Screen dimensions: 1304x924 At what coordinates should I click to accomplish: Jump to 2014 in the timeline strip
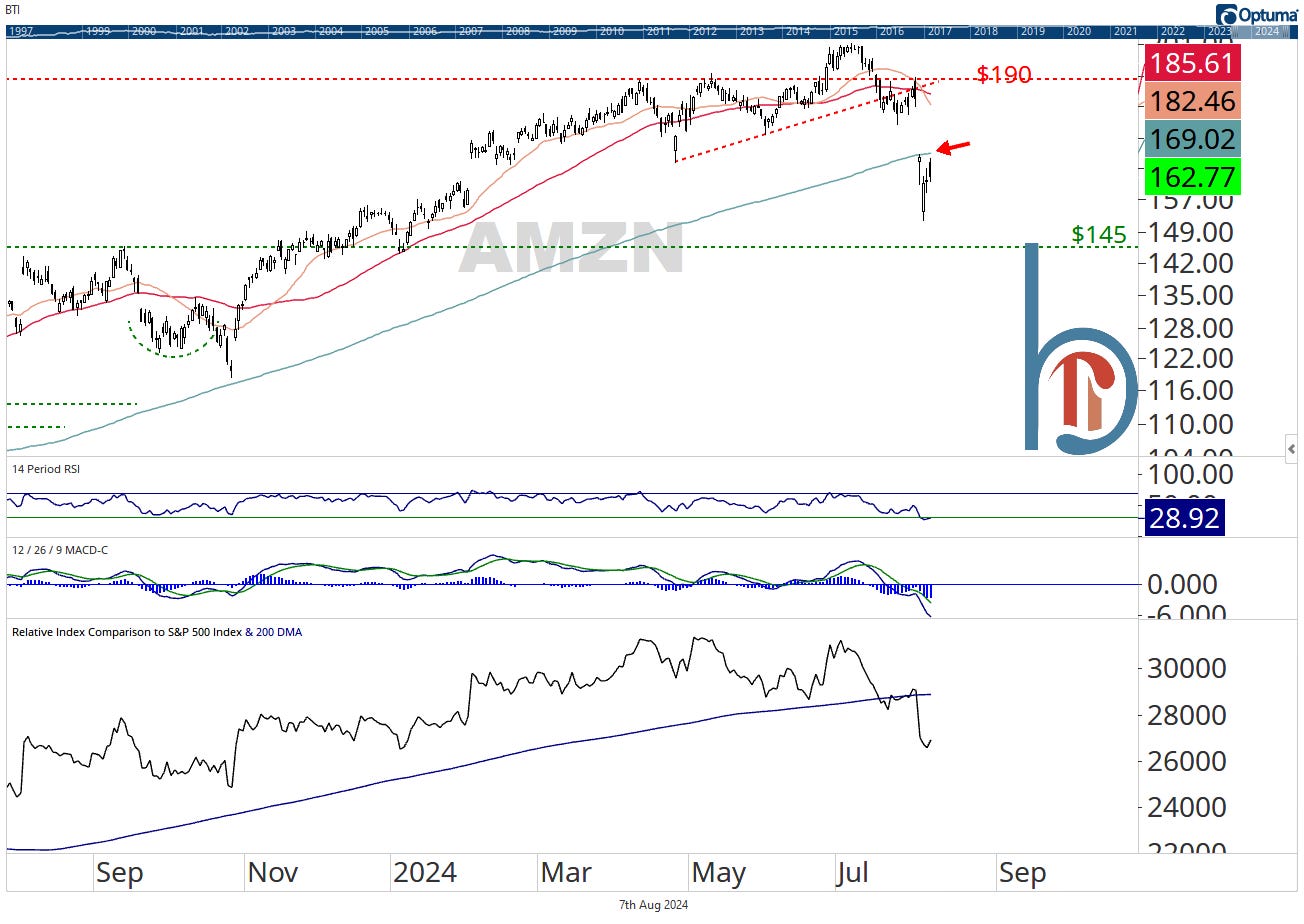coord(798,31)
